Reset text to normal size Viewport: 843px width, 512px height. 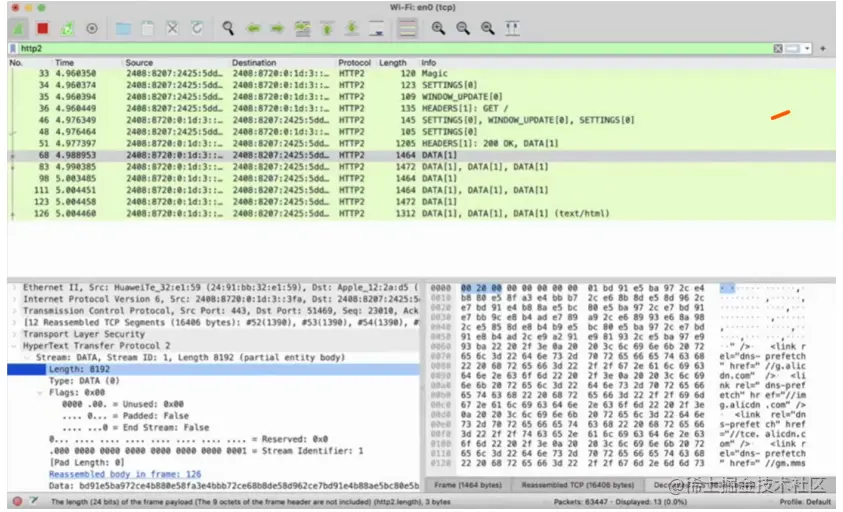pos(488,29)
